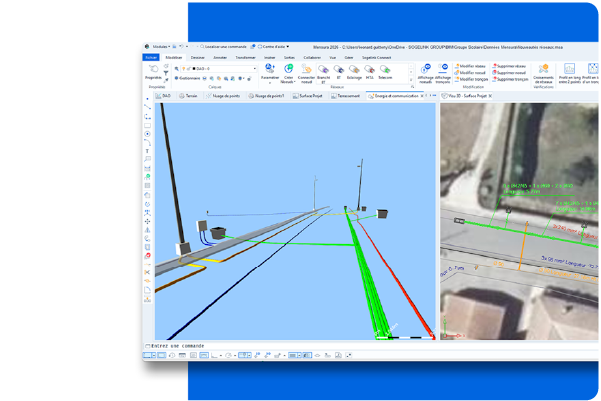Image resolution: width=601 pixels, height=401 pixels.
Task: Click the Branché BT network icon
Action: (324, 71)
